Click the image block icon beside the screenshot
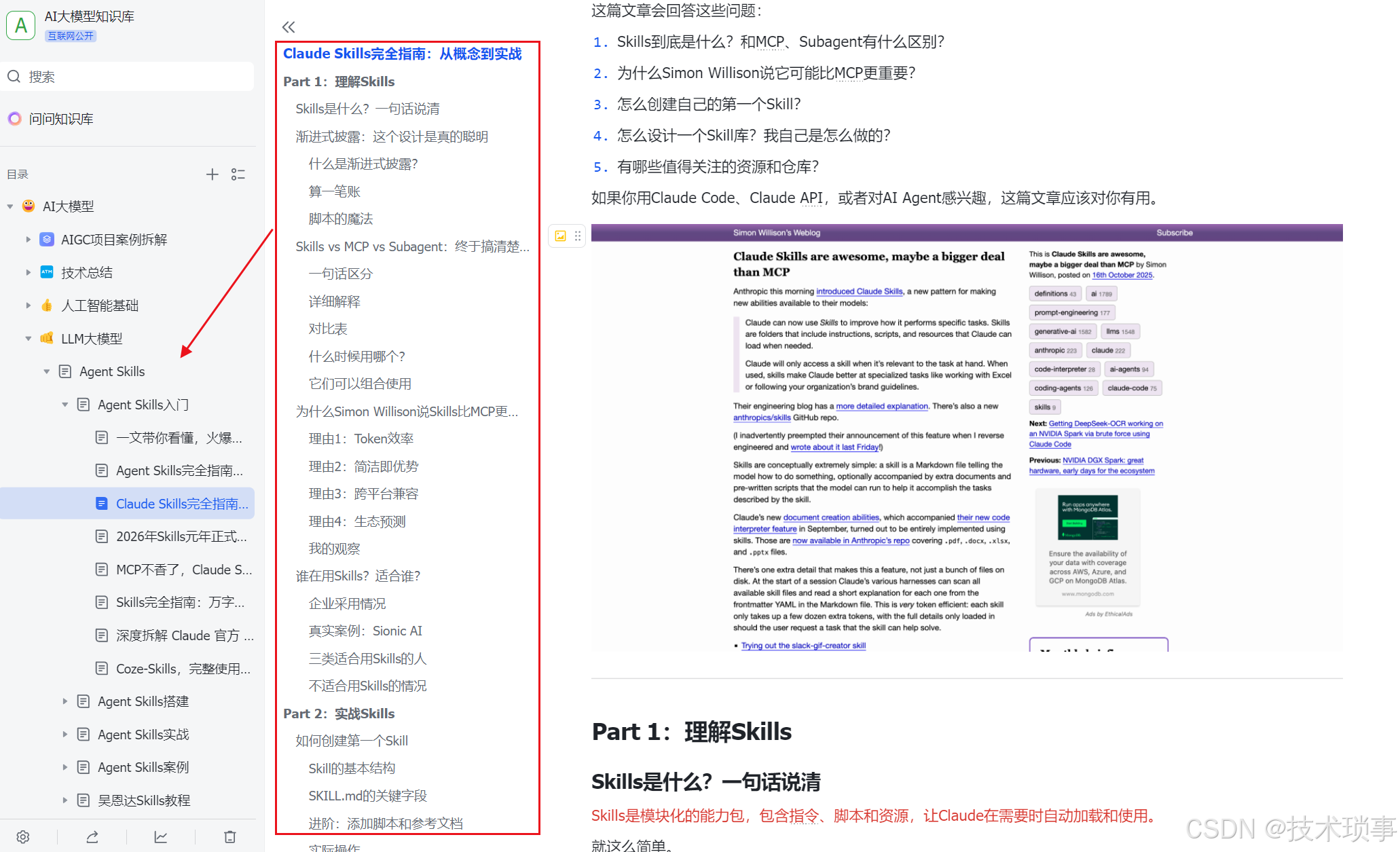 click(560, 236)
